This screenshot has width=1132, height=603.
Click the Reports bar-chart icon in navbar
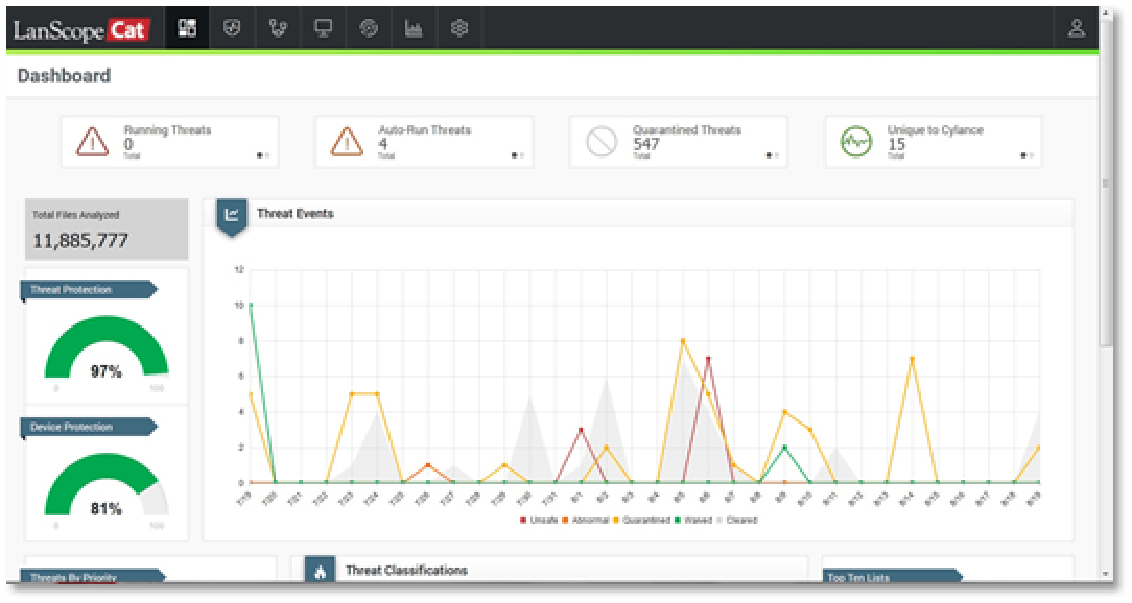click(413, 29)
